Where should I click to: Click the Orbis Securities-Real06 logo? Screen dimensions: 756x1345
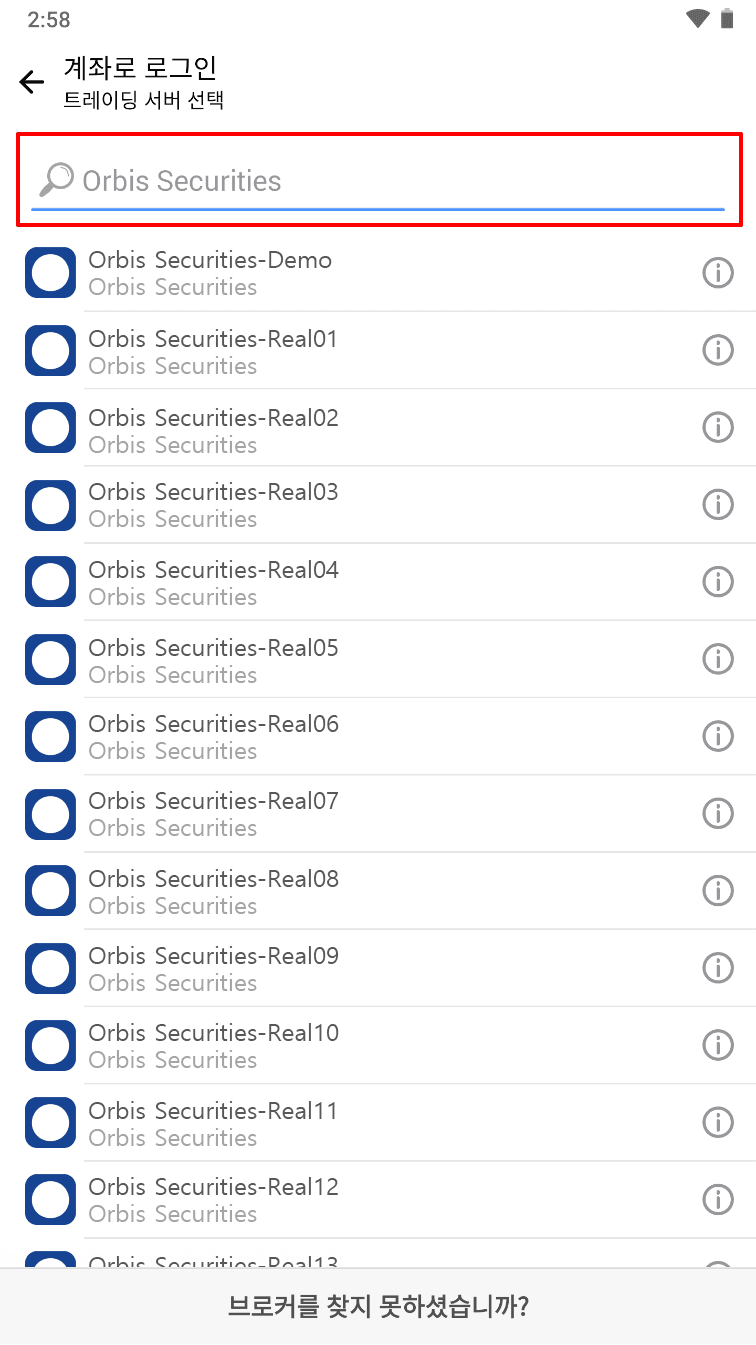click(50, 736)
